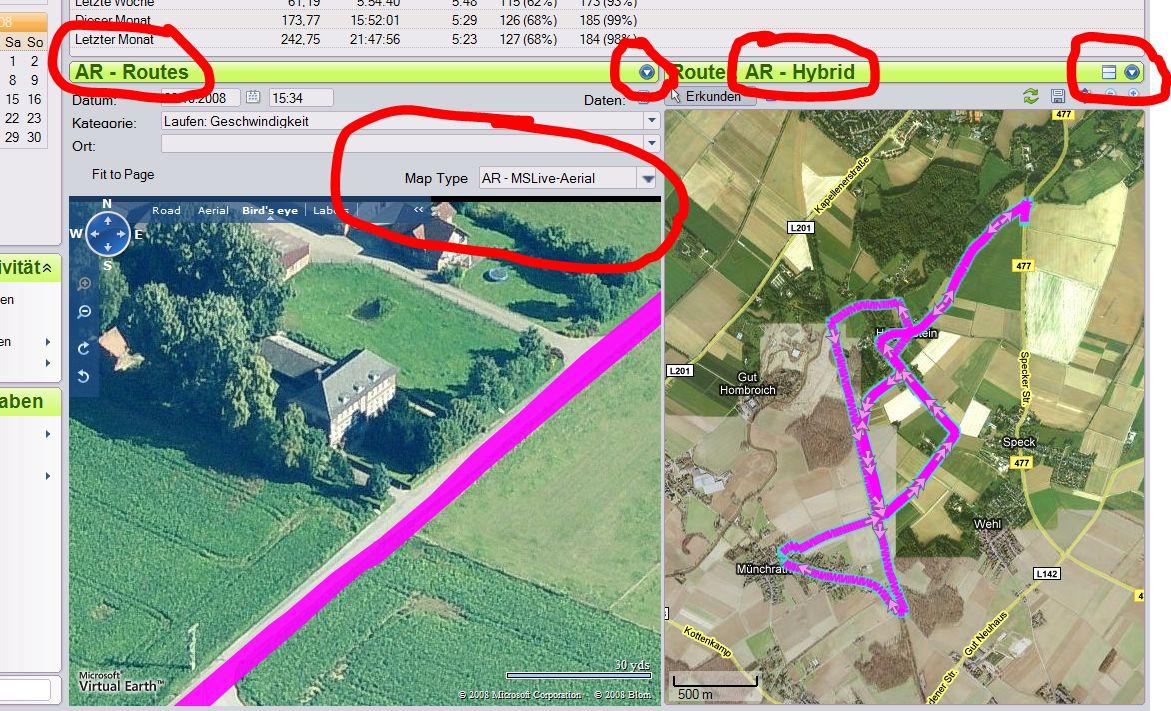Collapse the Virtual Earth toolbar with <<
The image size is (1171, 711).
(x=419, y=210)
